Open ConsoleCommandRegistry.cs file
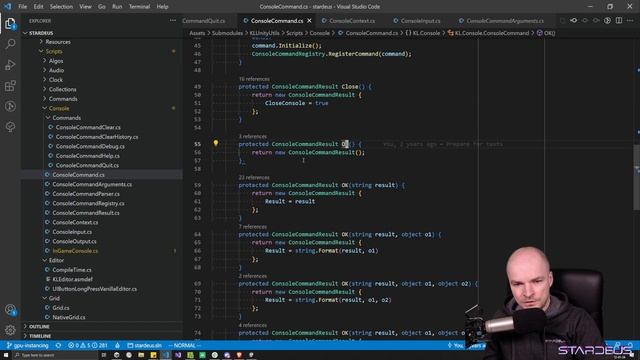This screenshot has height=360, width=640. click(102, 203)
